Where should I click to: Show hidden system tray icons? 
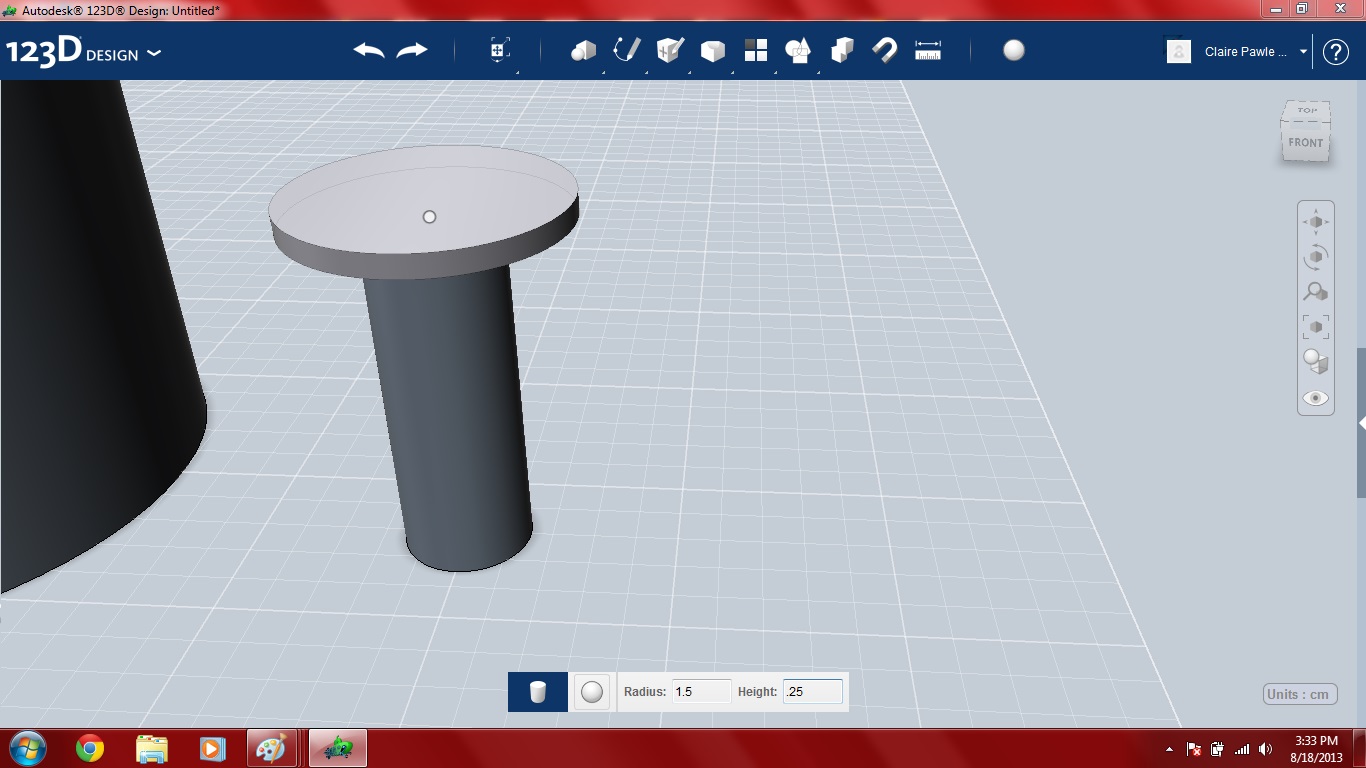(x=1169, y=749)
